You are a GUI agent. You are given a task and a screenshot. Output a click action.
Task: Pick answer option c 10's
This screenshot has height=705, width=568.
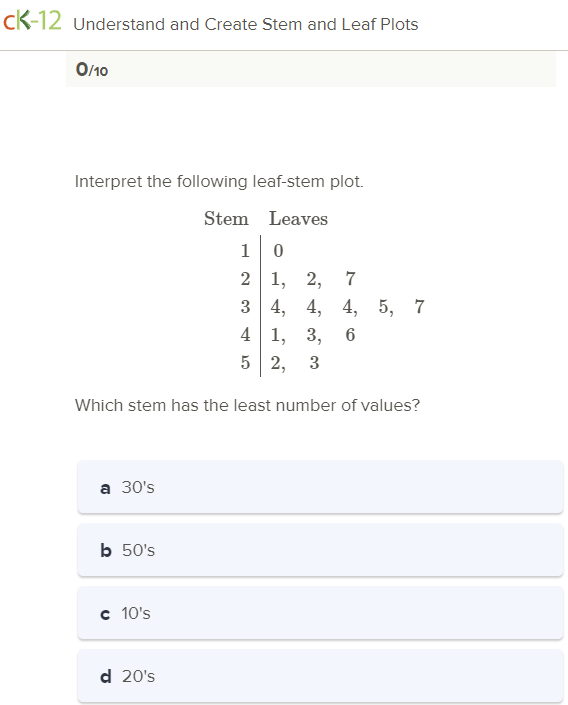pos(320,613)
